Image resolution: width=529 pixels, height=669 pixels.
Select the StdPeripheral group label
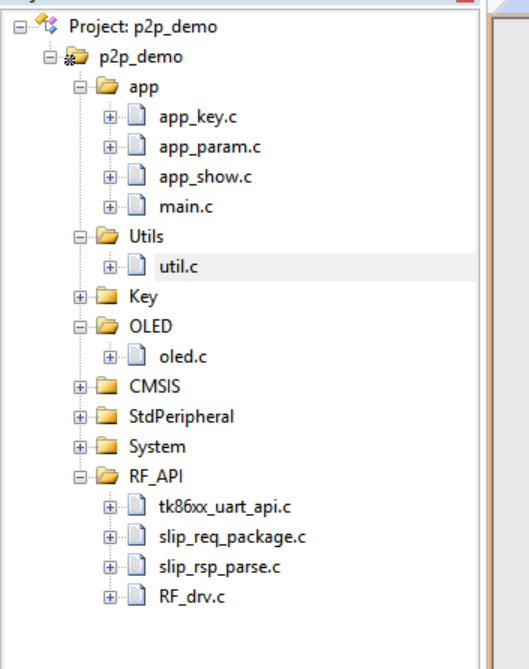(x=182, y=417)
